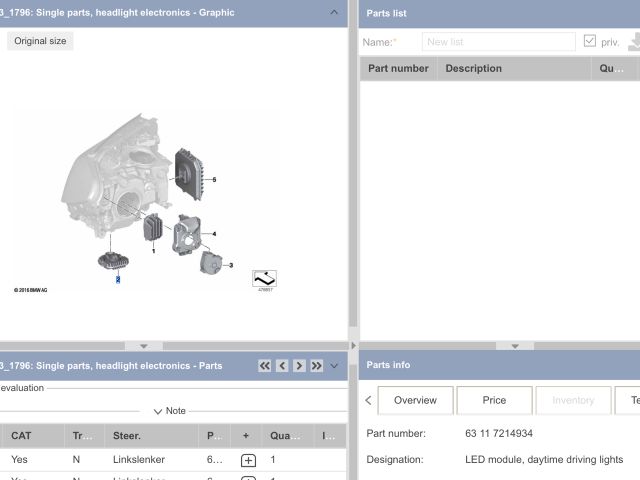Viewport: 640px width, 480px height.
Task: Toggle the priv. checkbox
Action: coord(590,42)
